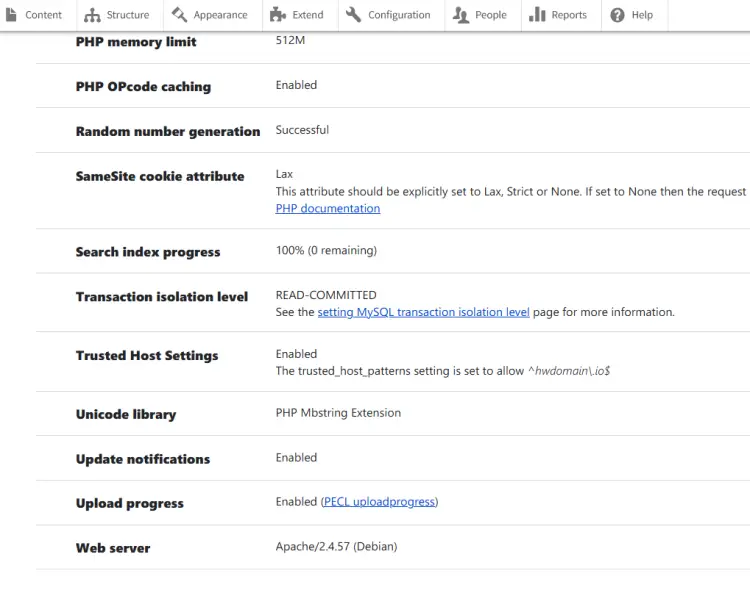Click the Trusted Host Settings row heading
750x593 pixels.
pyautogui.click(x=147, y=356)
